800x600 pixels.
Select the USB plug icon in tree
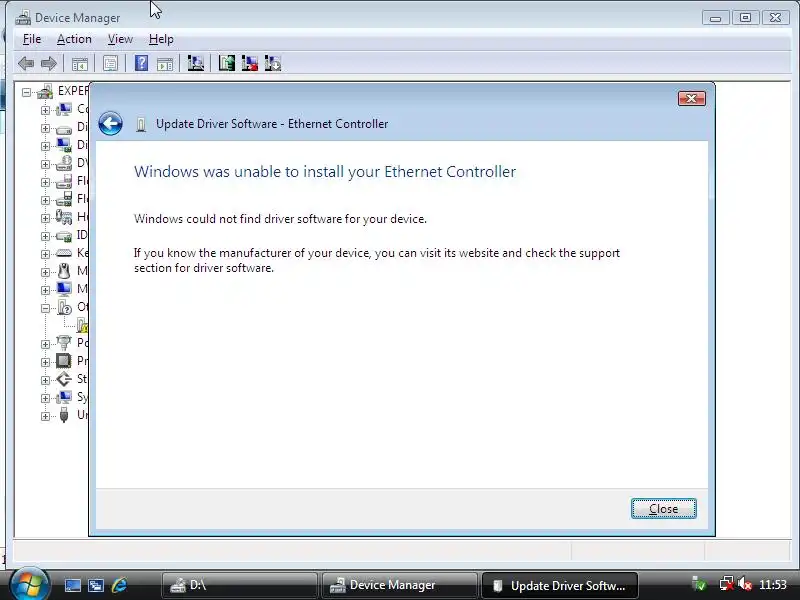pos(64,415)
